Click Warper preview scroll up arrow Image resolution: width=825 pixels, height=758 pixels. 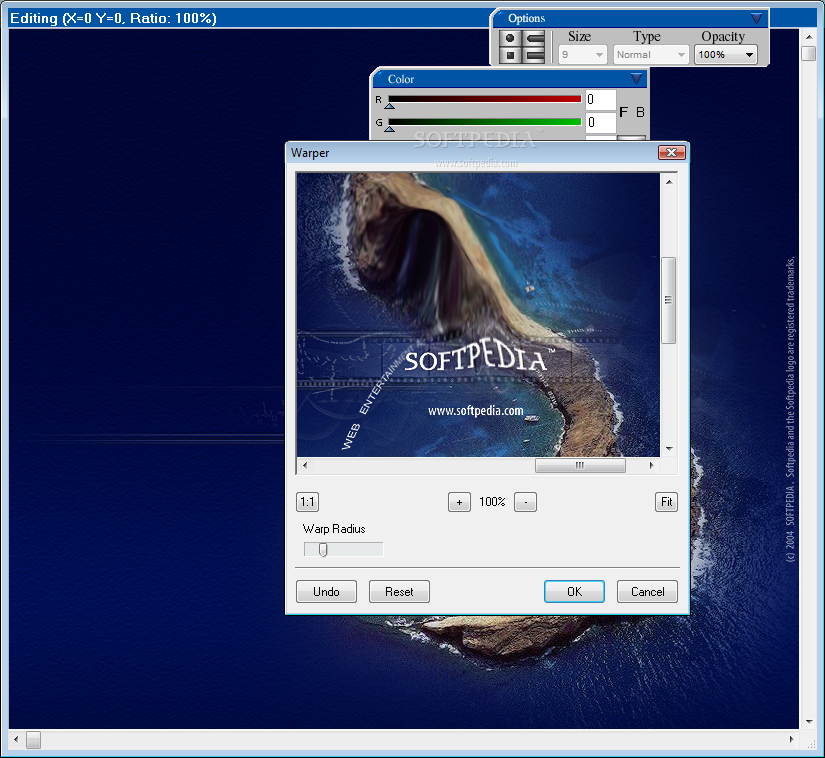tap(669, 182)
